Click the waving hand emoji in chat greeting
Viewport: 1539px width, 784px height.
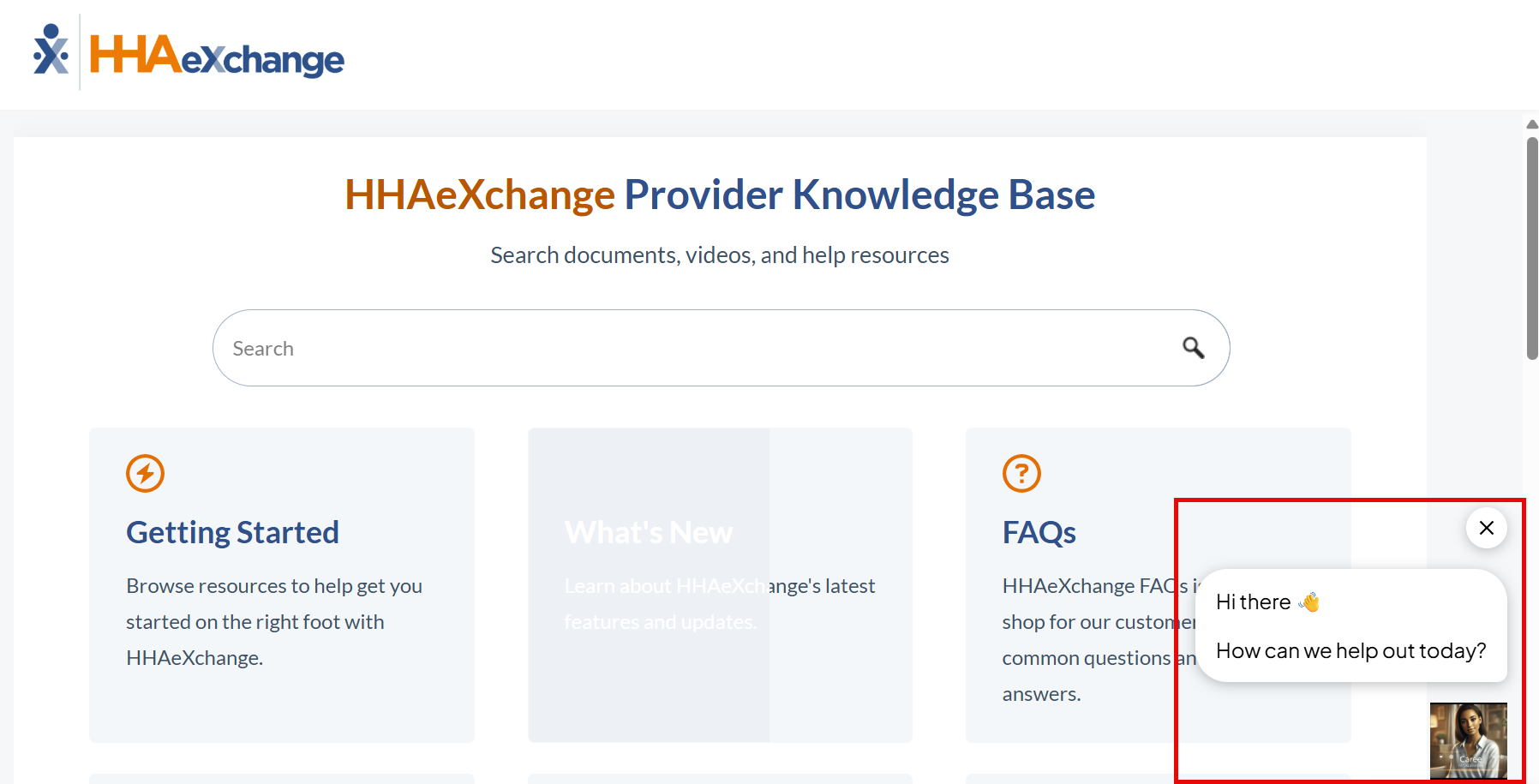(1309, 602)
